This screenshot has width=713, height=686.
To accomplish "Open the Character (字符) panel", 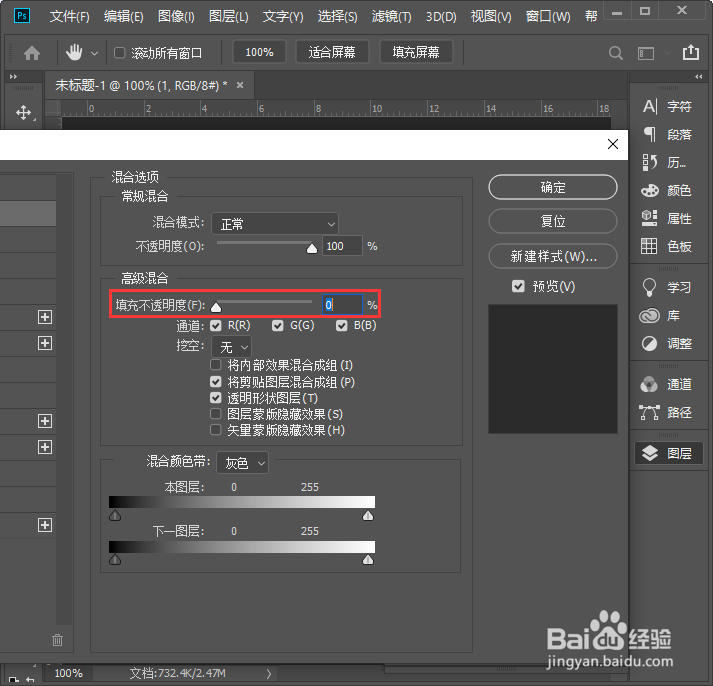I will point(668,107).
